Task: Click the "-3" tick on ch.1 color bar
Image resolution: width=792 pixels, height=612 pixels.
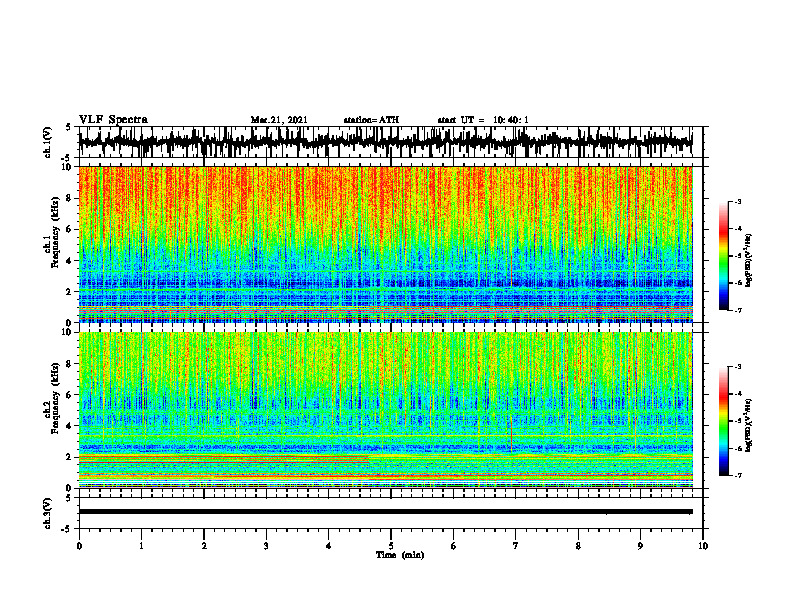Action: (737, 202)
